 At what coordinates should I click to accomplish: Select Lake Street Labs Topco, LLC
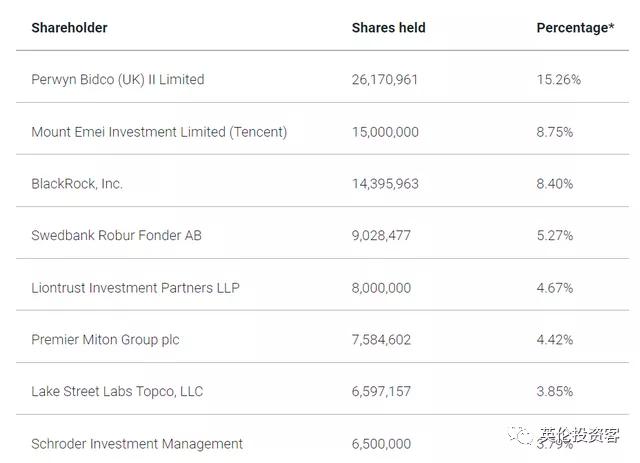[117, 392]
